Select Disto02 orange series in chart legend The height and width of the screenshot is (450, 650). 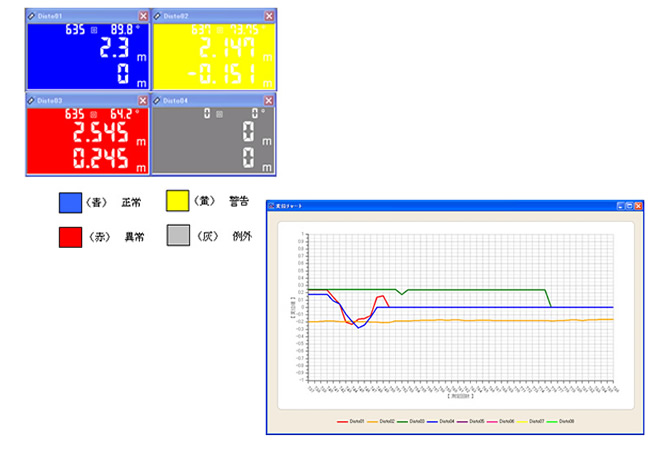coord(381,421)
